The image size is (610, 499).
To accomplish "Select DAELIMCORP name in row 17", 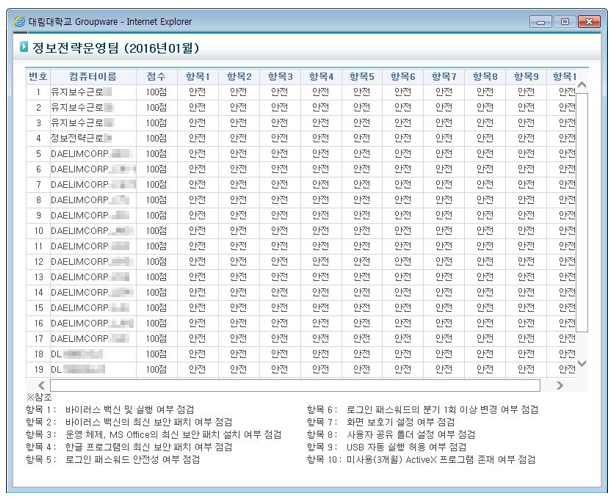I will coord(90,339).
